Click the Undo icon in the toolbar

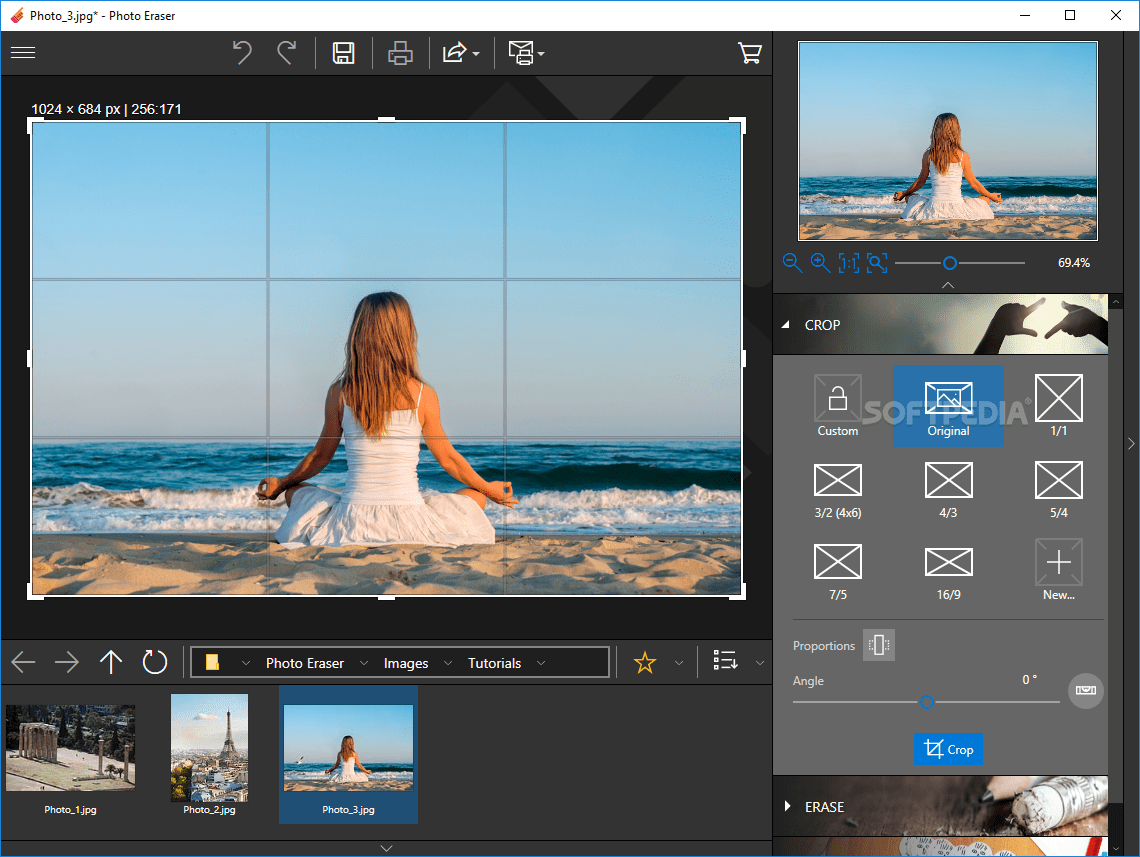(x=242, y=53)
